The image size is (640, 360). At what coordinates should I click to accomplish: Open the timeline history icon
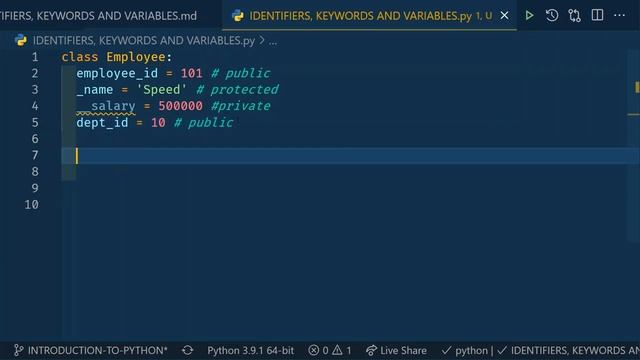(x=552, y=16)
